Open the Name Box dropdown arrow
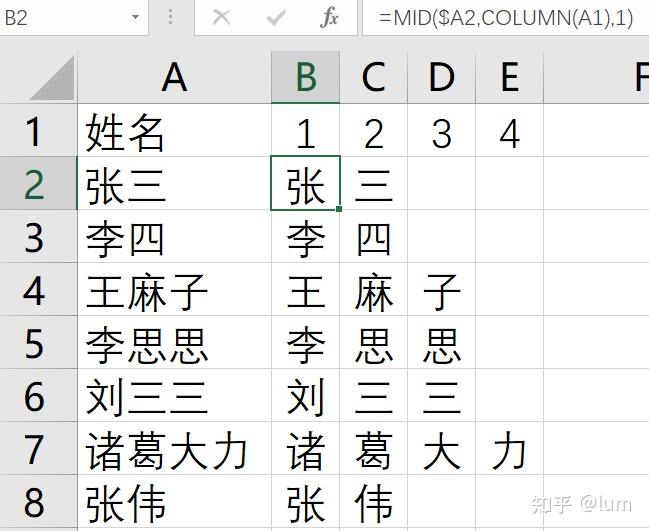This screenshot has width=649, height=531. (135, 18)
